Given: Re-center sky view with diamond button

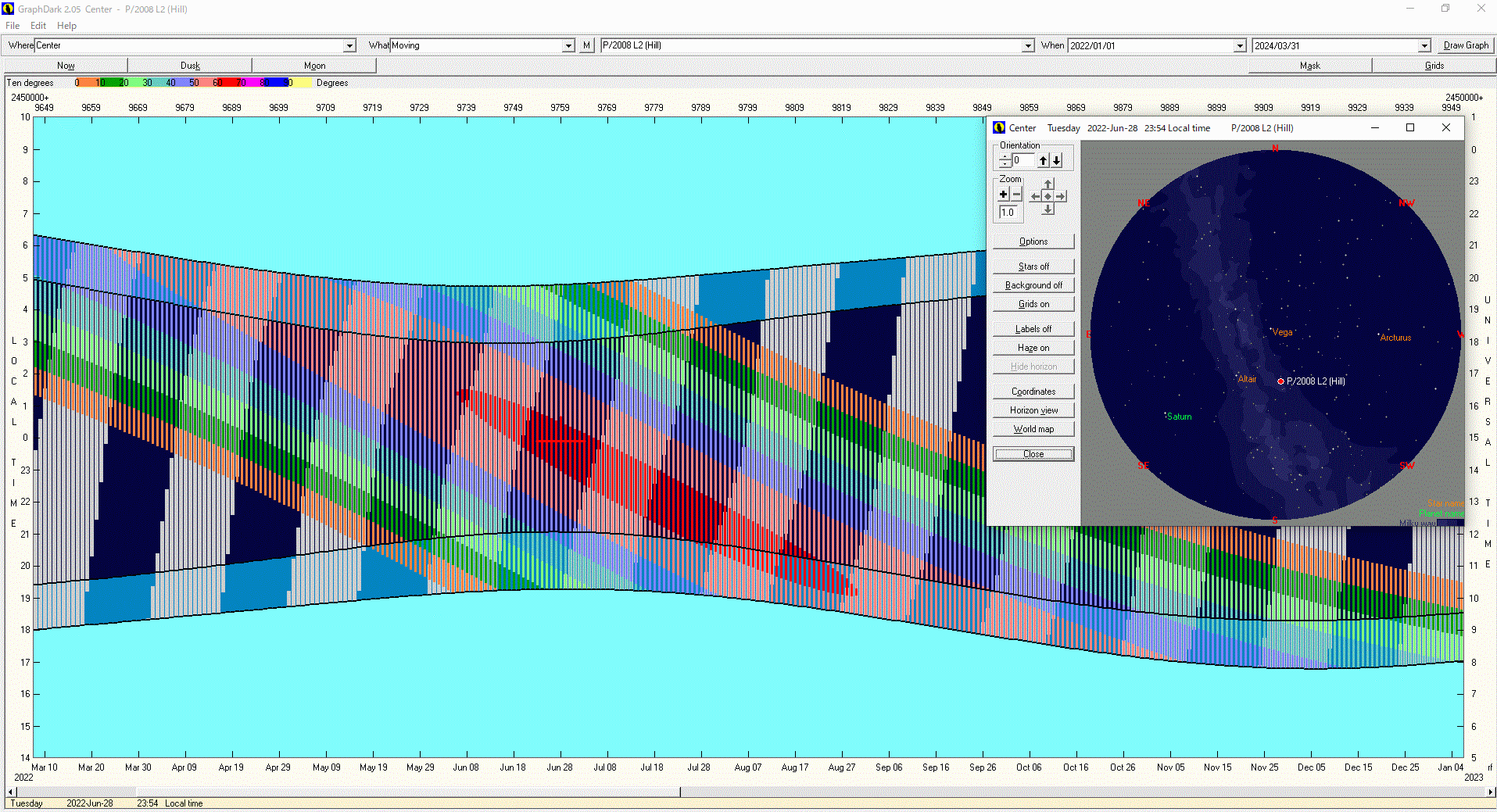Looking at the screenshot, I should tap(1048, 196).
